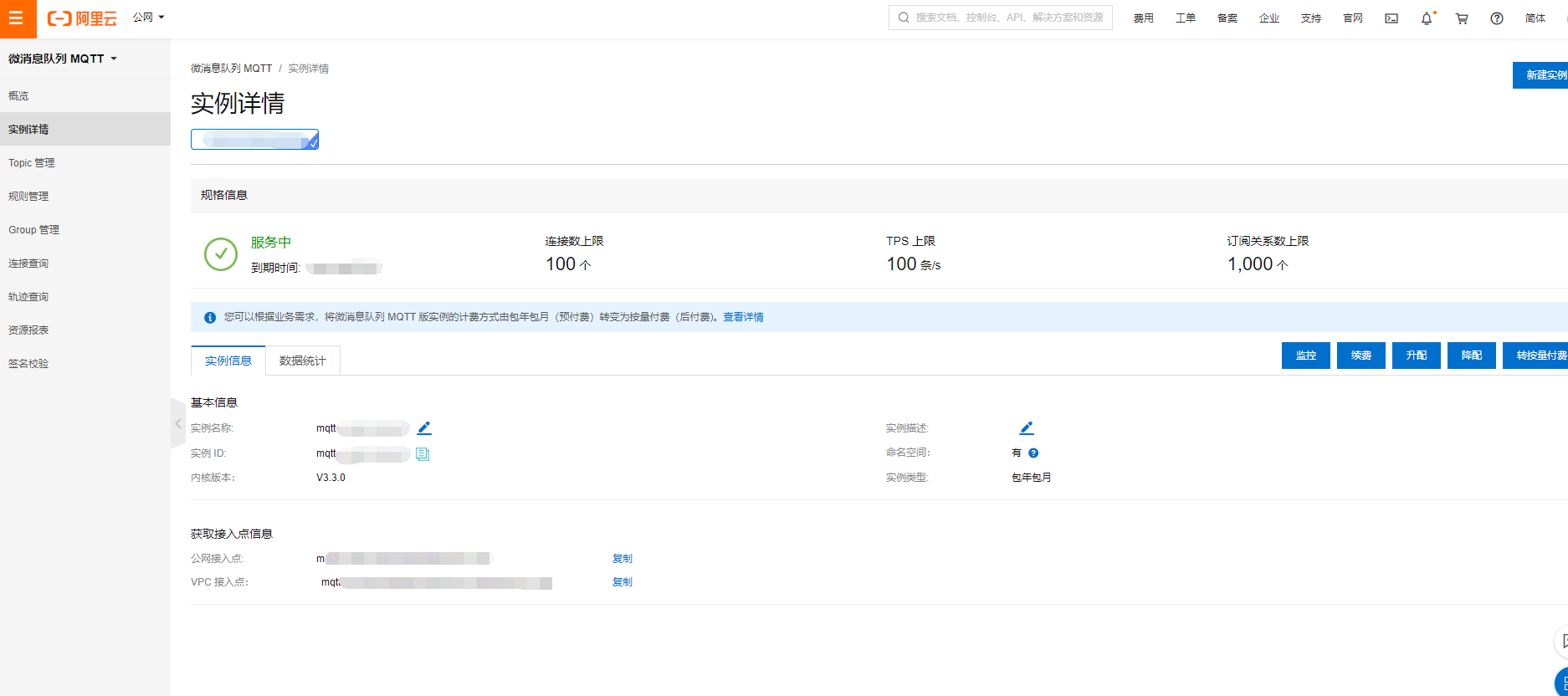Click the blue info icon in notice banner
This screenshot has width=1568, height=696.
(x=210, y=317)
